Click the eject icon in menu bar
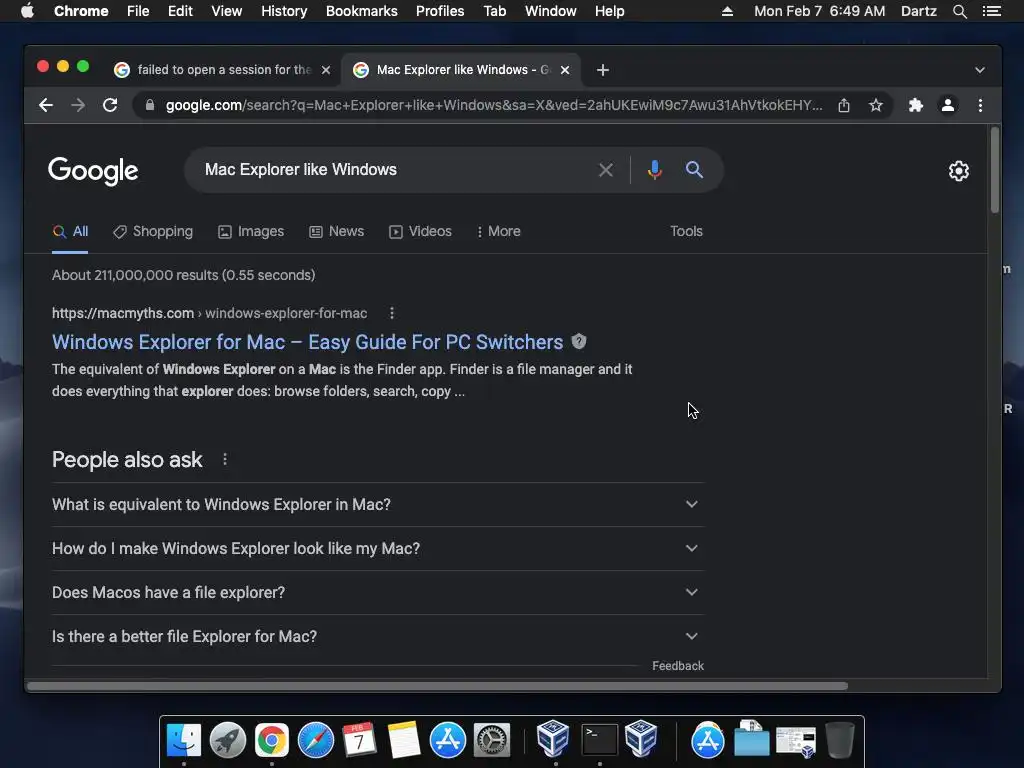 (x=727, y=11)
